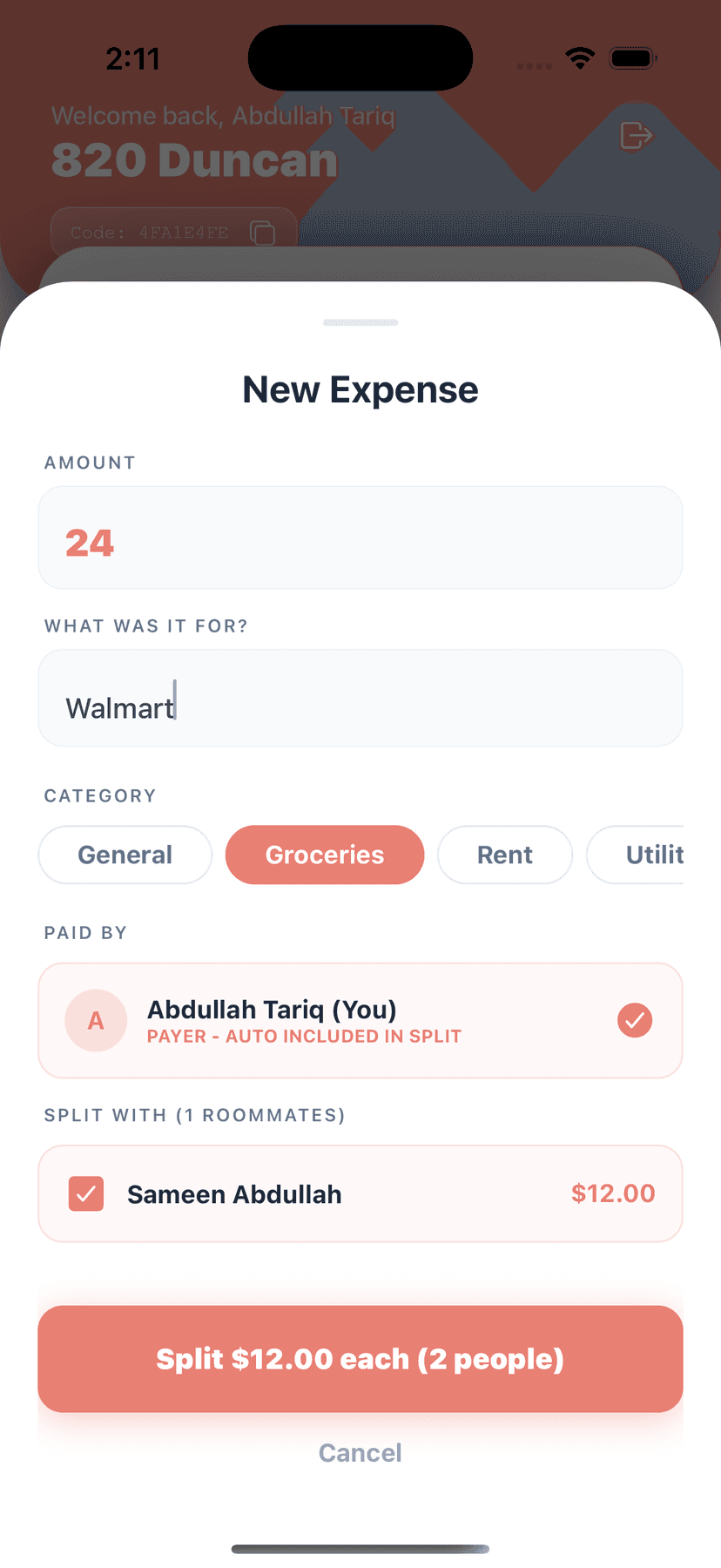Image resolution: width=721 pixels, height=1568 pixels.
Task: Focus the Walmart description field
Action: click(x=360, y=699)
